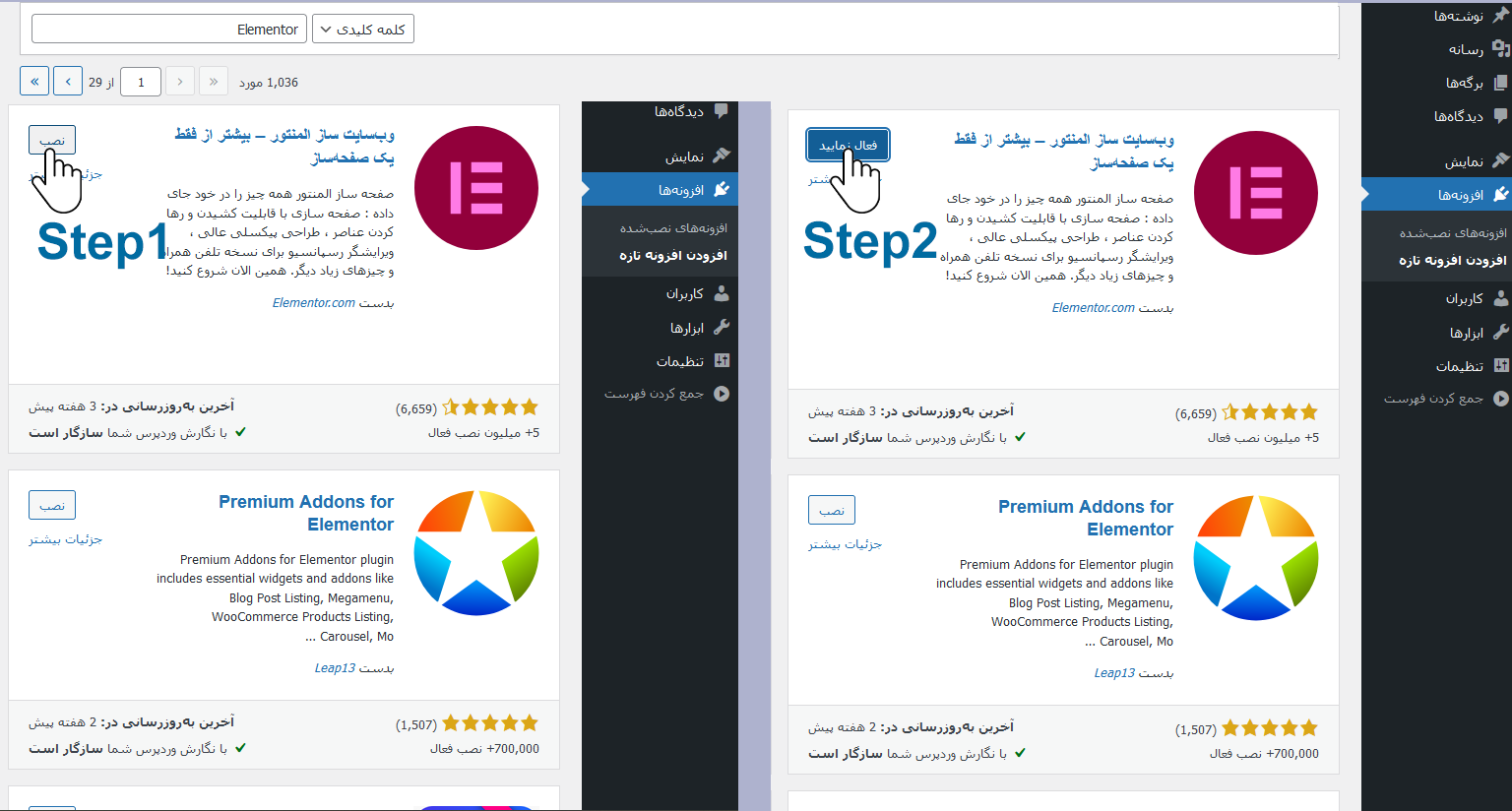Click the 1,036 مورد items count text
The width and height of the screenshot is (1512, 811).
269,83
